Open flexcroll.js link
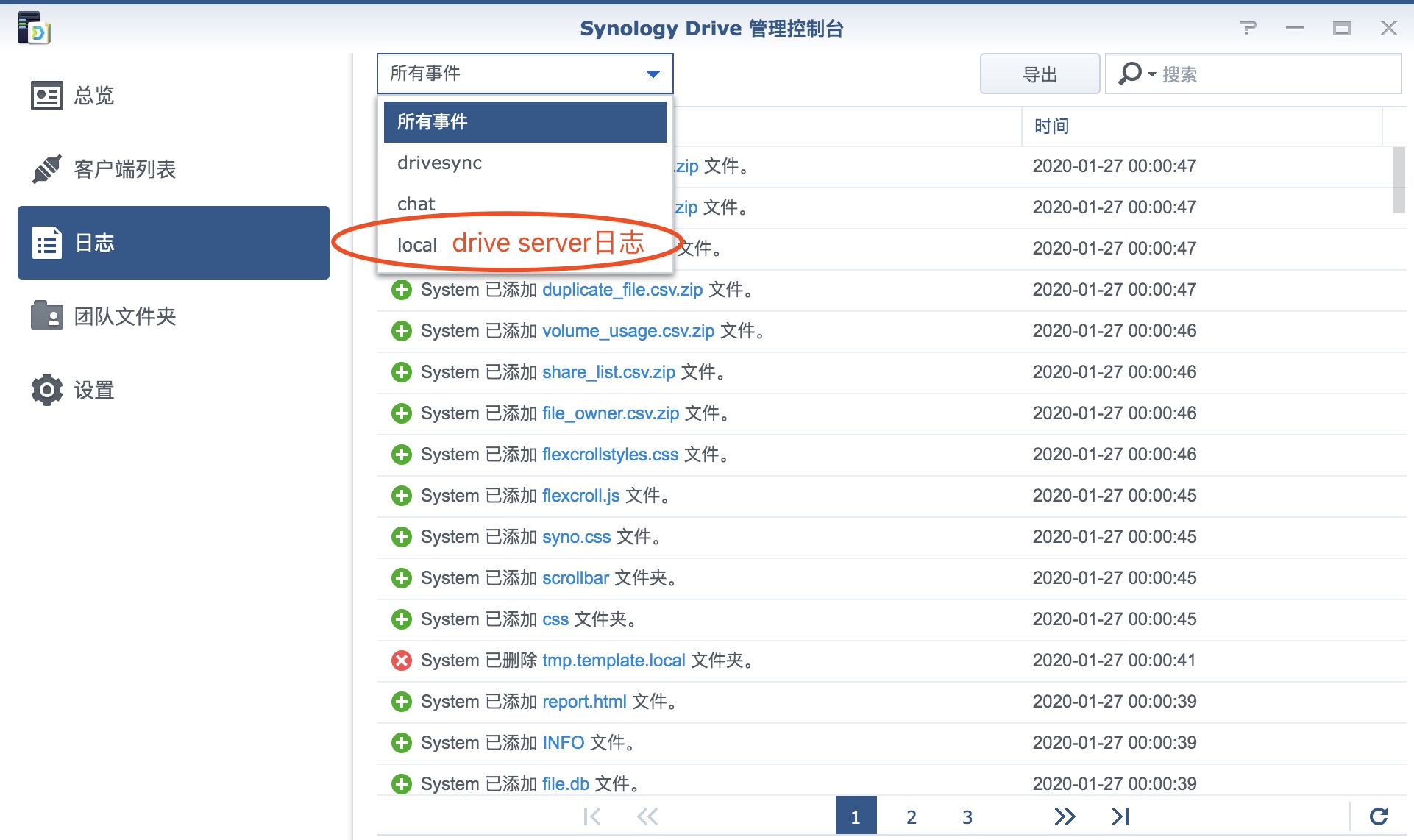 click(x=581, y=496)
